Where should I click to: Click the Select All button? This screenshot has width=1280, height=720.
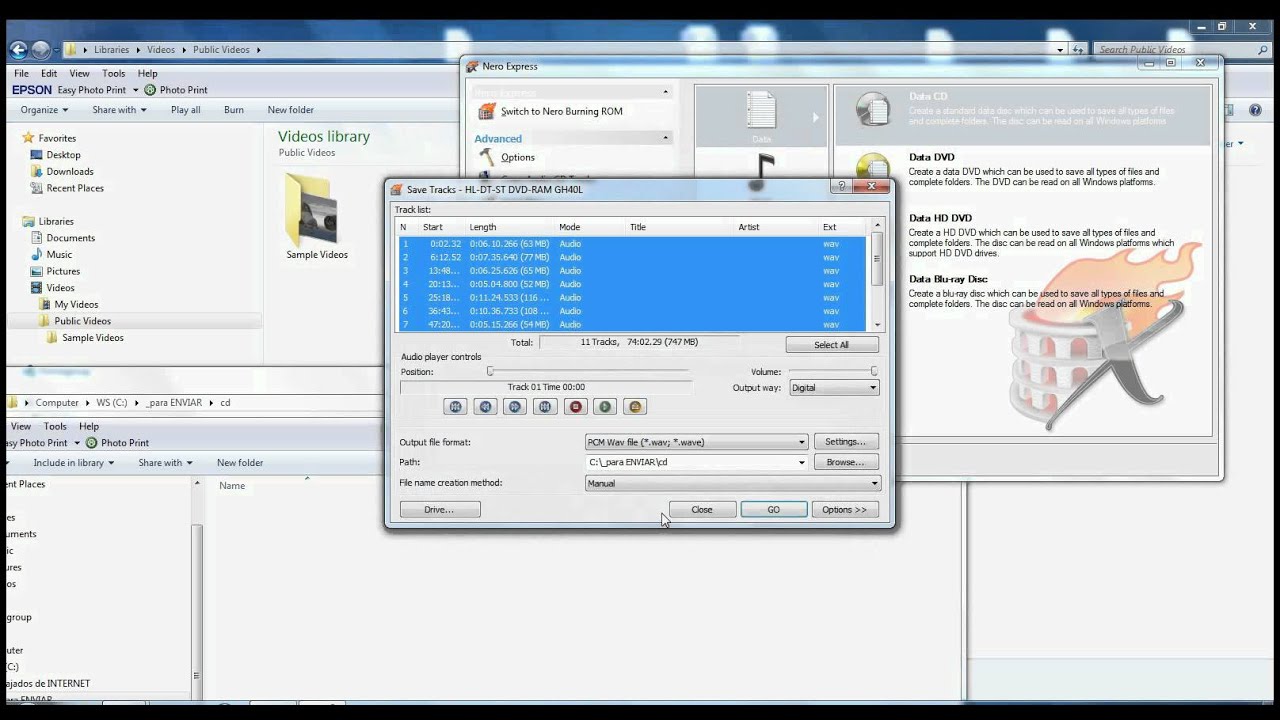[832, 345]
